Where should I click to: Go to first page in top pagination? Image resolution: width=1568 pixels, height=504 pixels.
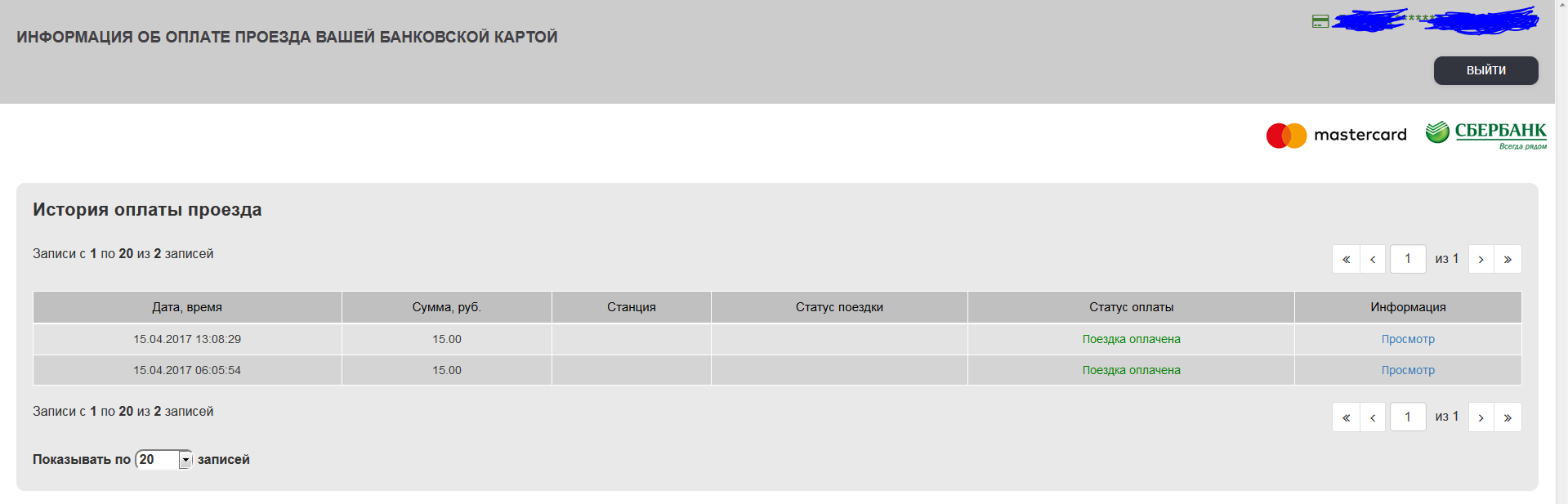(1346, 259)
